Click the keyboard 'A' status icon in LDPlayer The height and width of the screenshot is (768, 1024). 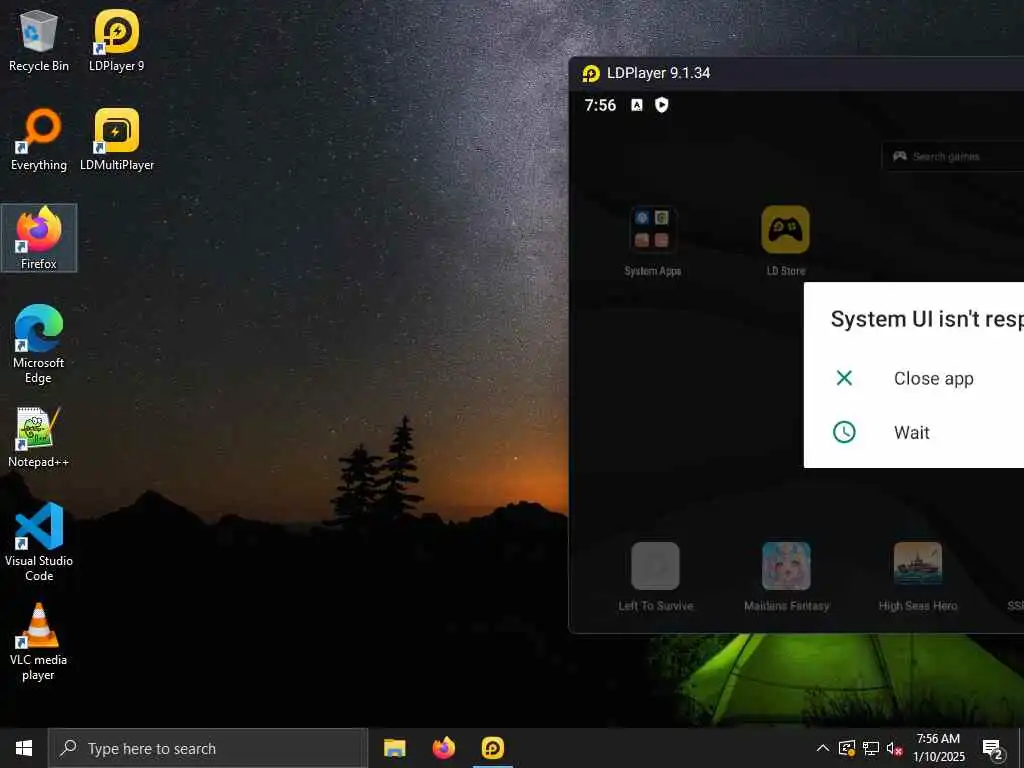tap(637, 105)
